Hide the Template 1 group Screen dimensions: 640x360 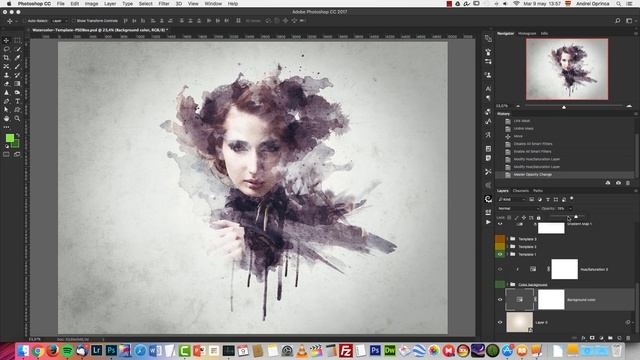point(500,254)
